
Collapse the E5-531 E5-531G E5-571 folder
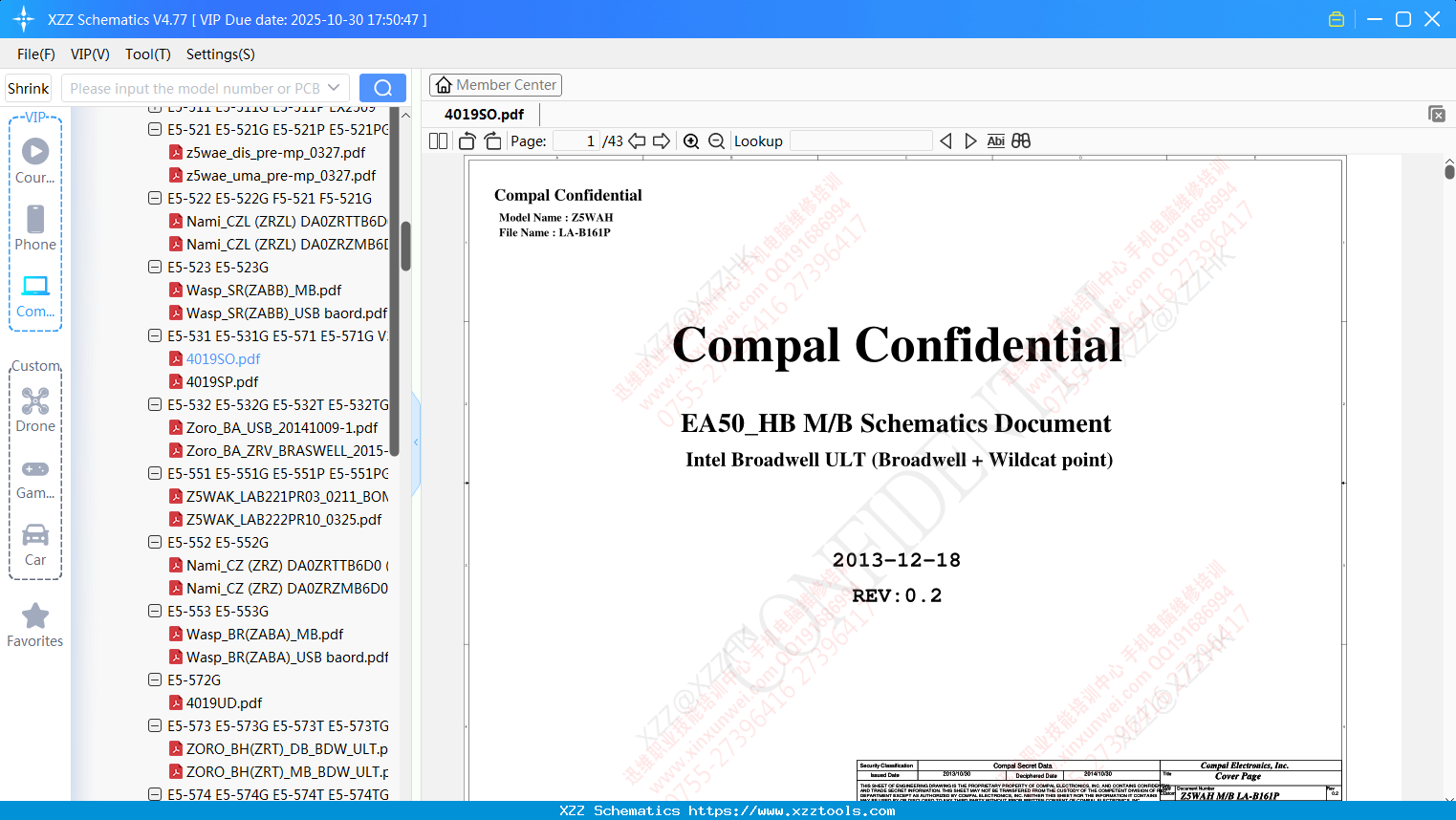tap(155, 335)
